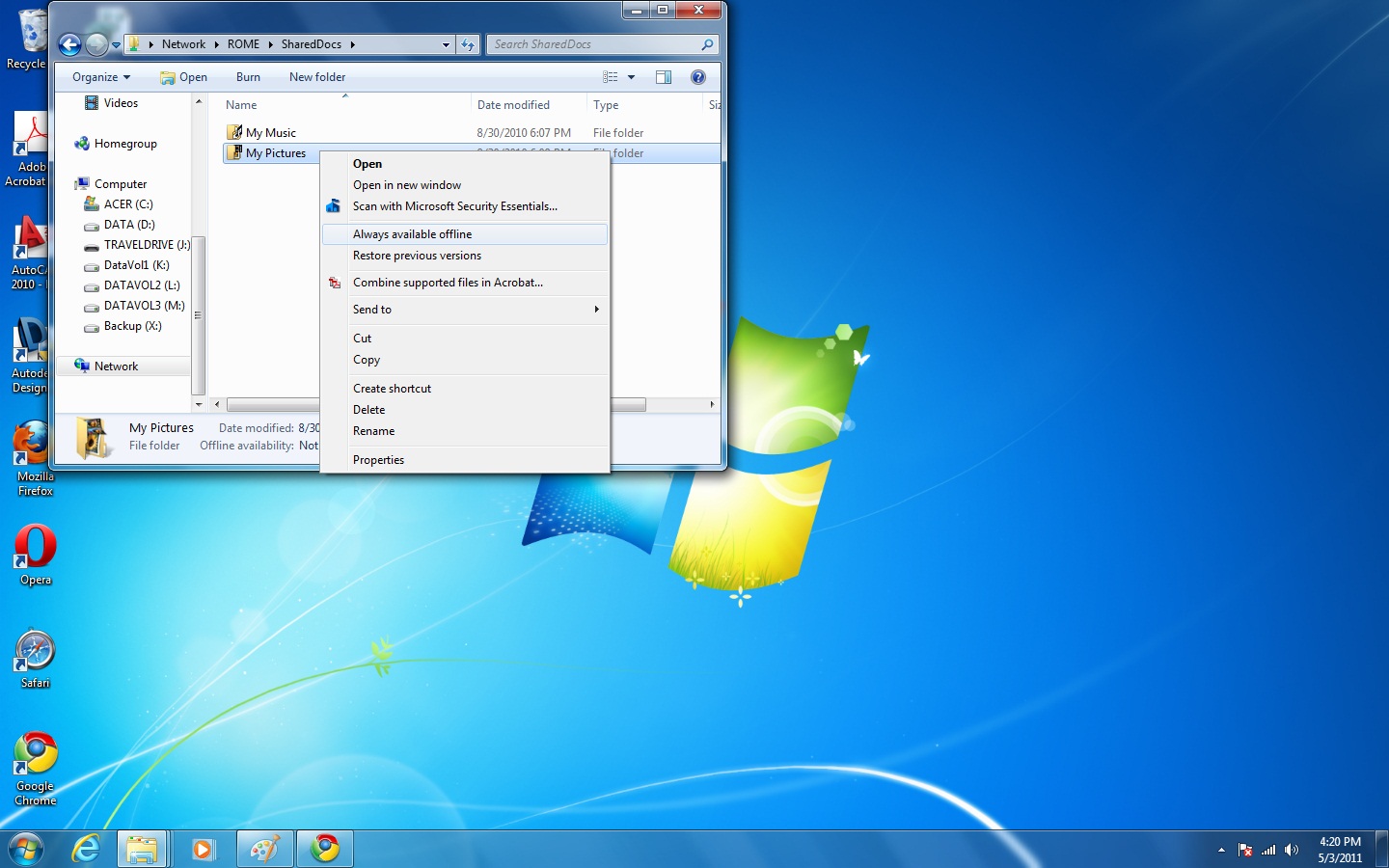
Task: Select DATAVOL3 (M:) drive
Action: coord(134,306)
